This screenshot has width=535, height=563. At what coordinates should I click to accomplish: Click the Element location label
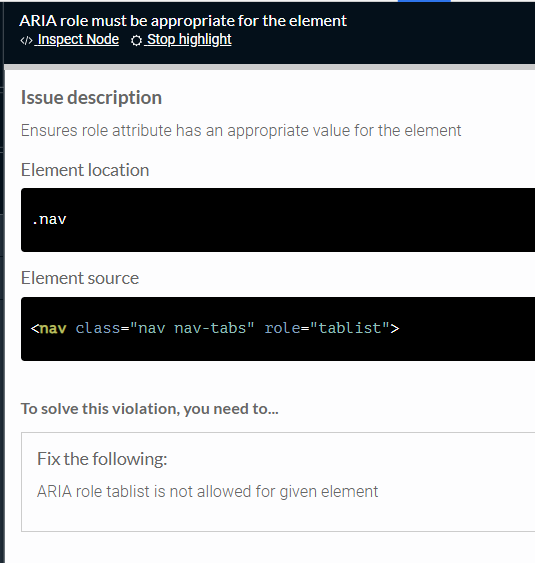(x=85, y=170)
